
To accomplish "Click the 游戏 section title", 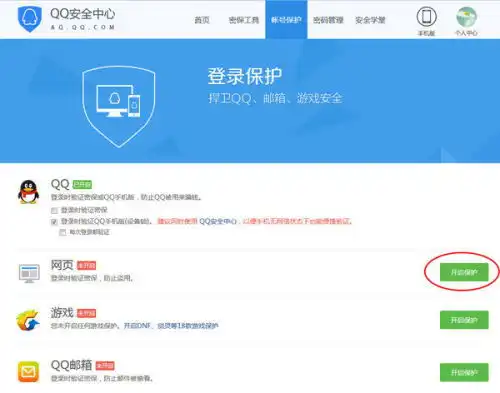I will point(62,313).
